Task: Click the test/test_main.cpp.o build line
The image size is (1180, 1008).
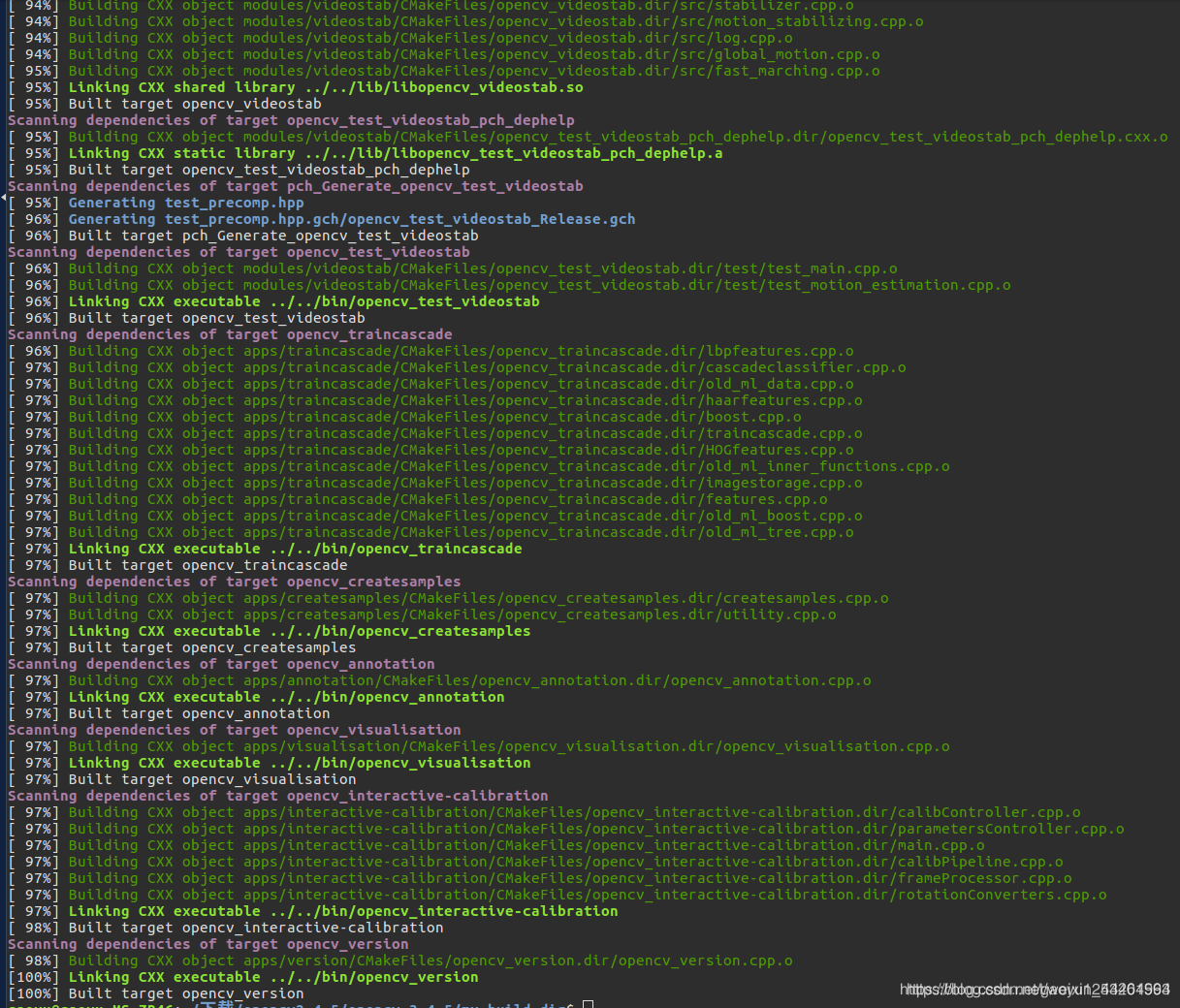Action: tap(453, 268)
